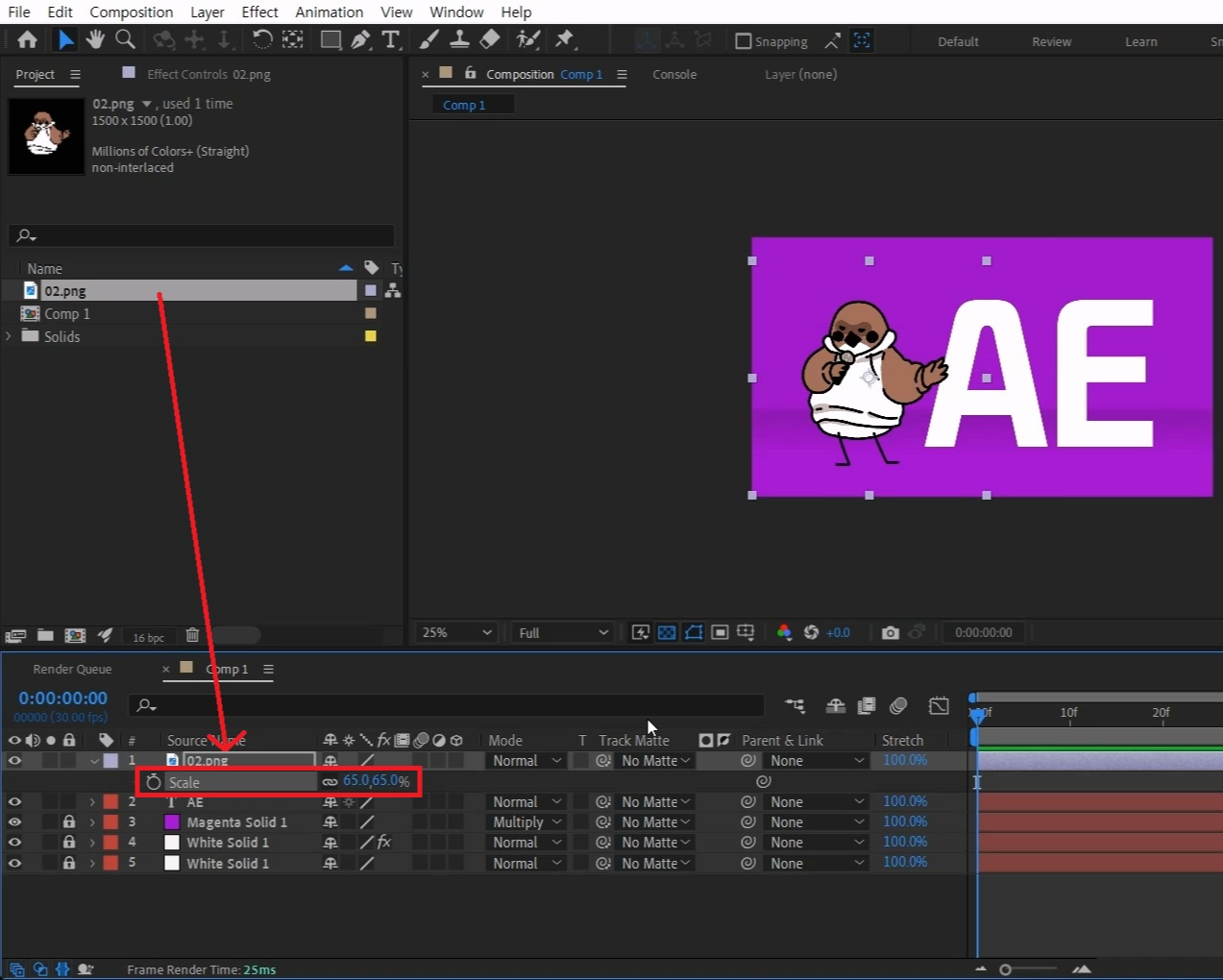Screen dimensions: 1223x980
Task: Switch to the Review workspace
Action: tap(1051, 41)
